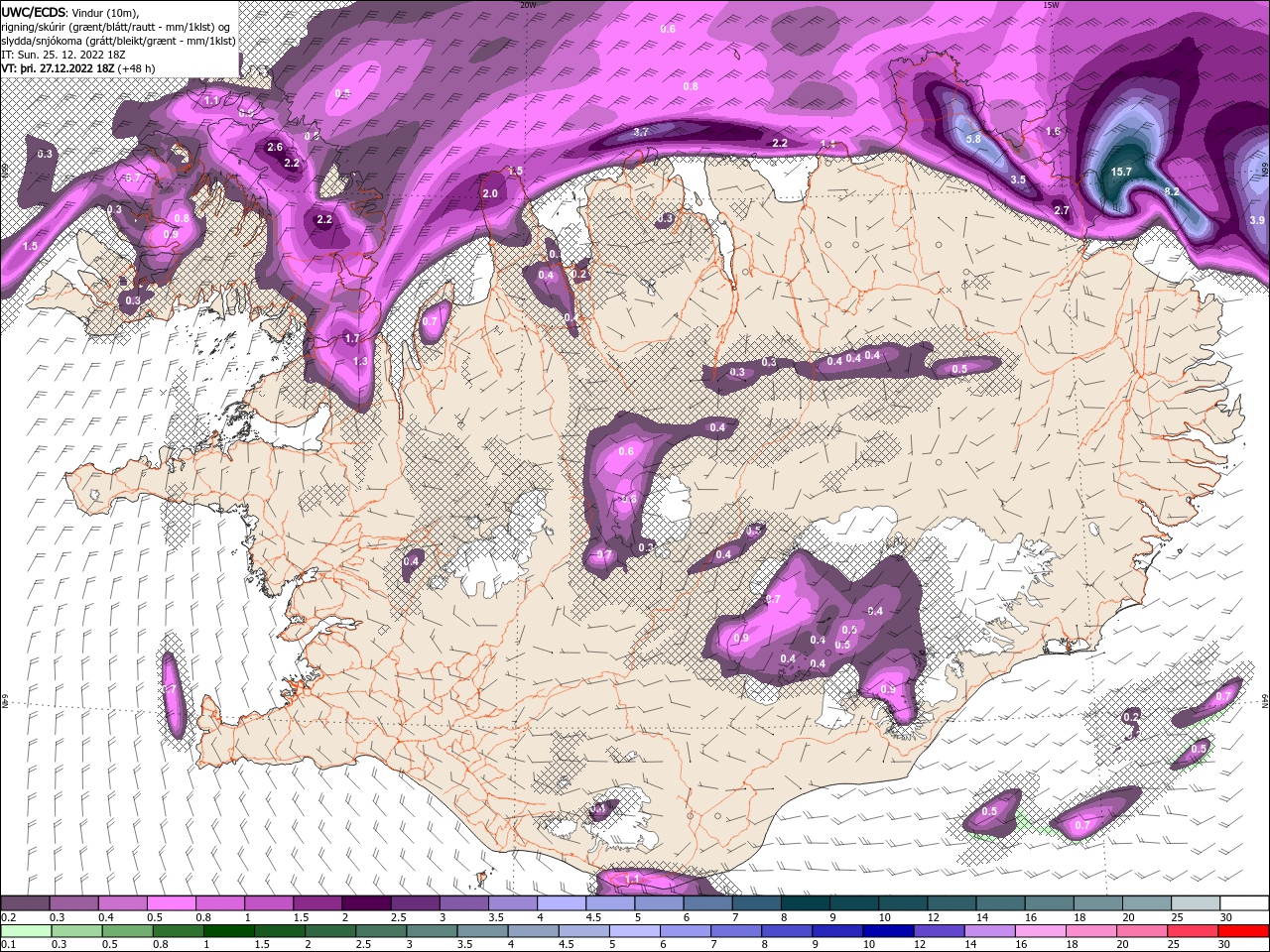Click the 15W longitude label
This screenshot has height=952, width=1270.
[1051, 4]
